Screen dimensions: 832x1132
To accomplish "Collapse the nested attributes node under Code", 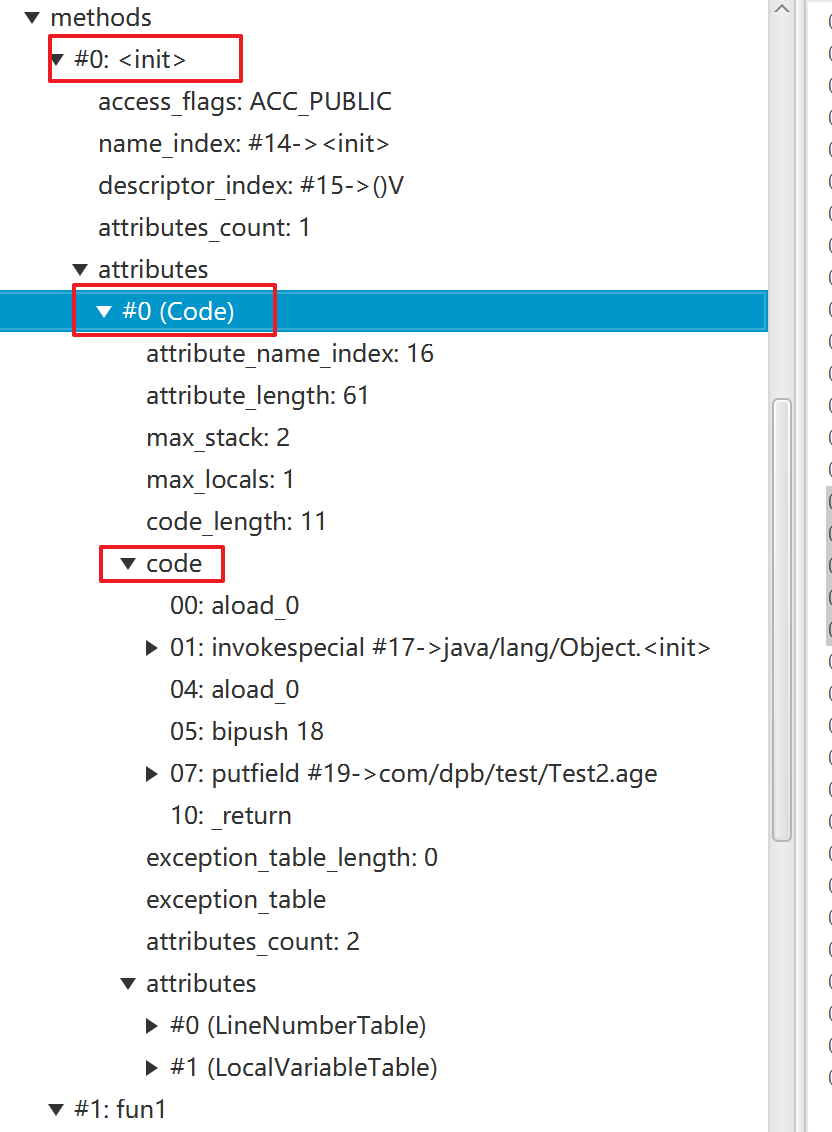I will pyautogui.click(x=128, y=984).
